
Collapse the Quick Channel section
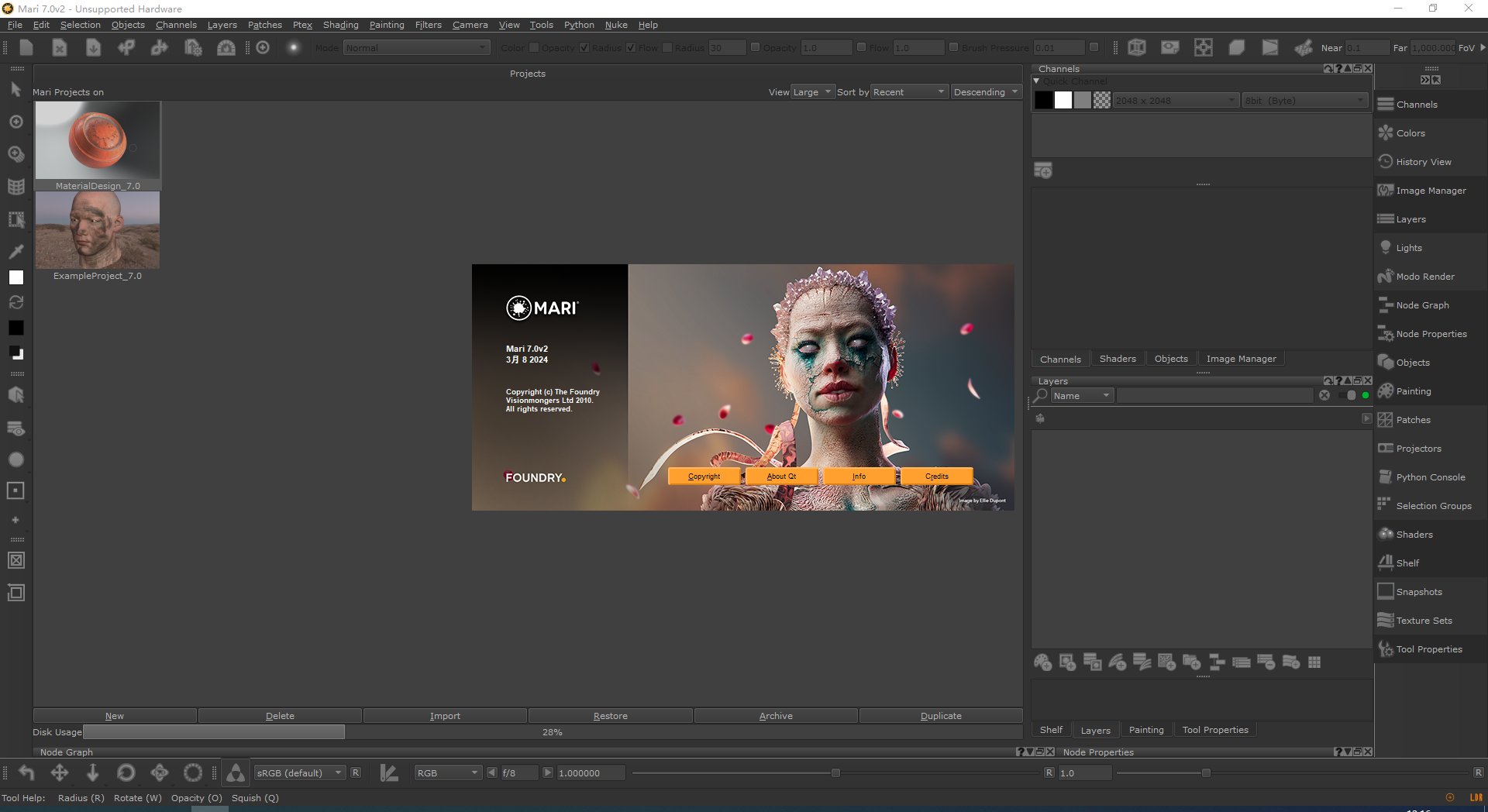tap(1037, 81)
